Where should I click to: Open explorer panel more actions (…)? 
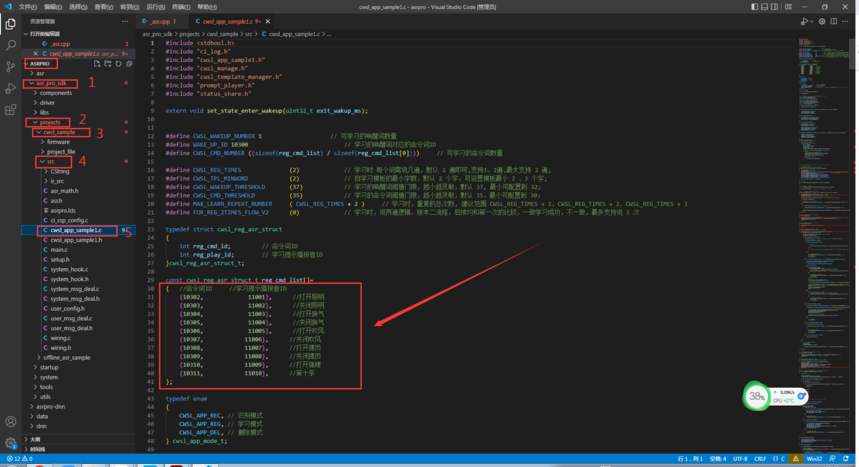pyautogui.click(x=125, y=21)
